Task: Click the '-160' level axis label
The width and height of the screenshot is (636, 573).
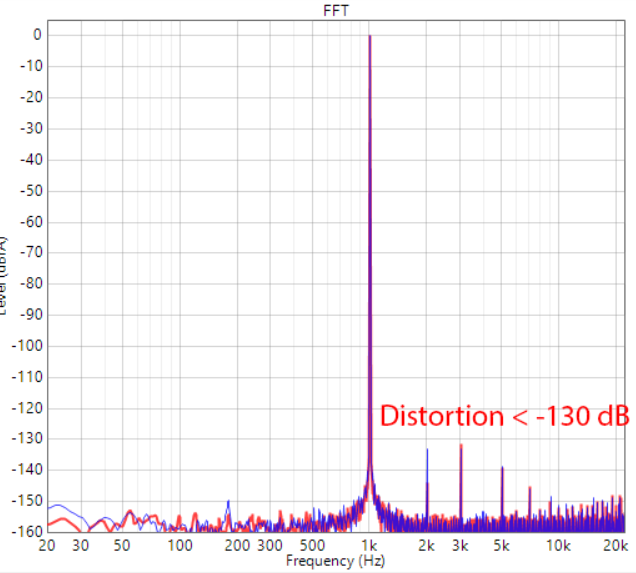Action: 27,530
